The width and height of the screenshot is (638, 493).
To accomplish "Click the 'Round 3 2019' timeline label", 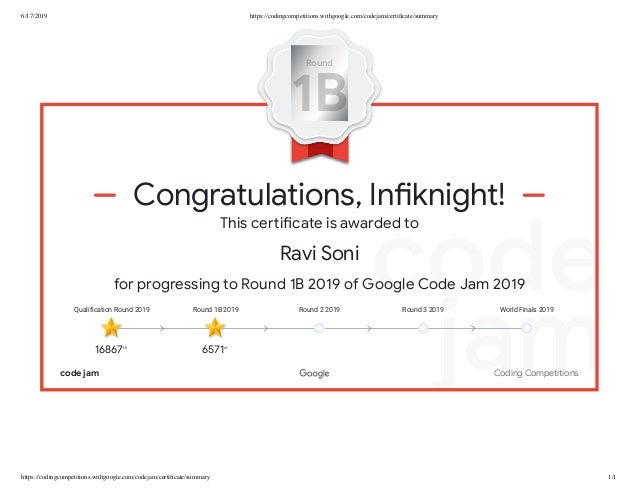I will [423, 310].
